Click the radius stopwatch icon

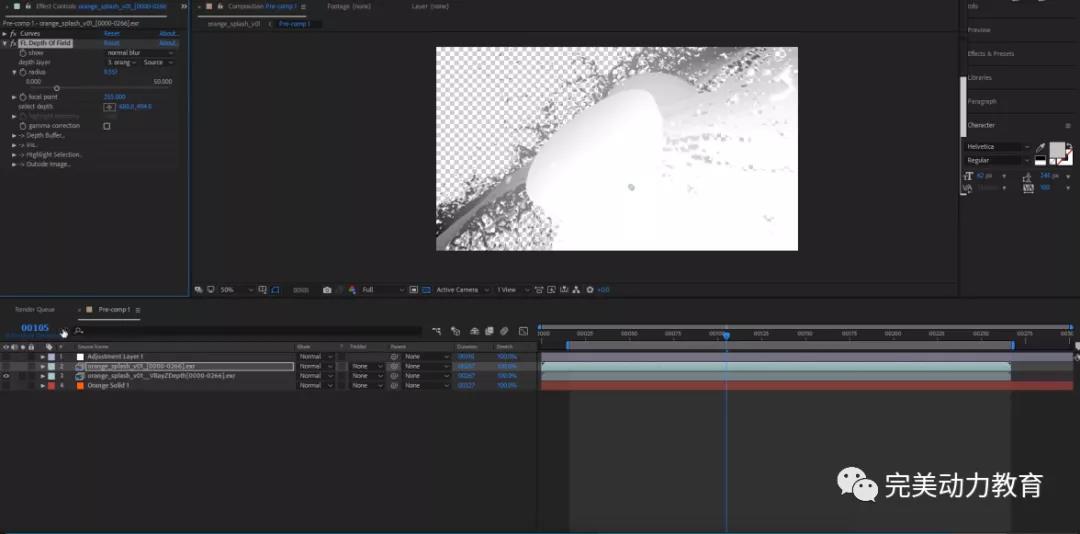(x=22, y=72)
